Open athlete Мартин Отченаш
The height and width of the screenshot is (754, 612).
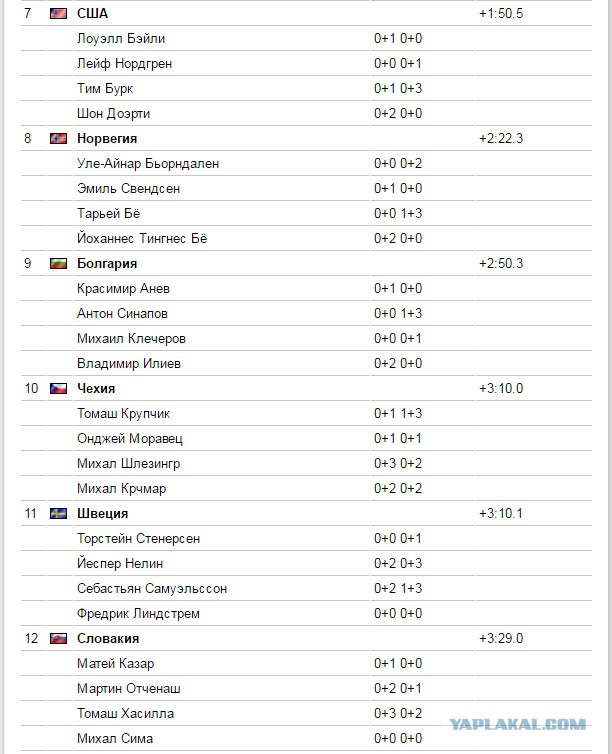pos(129,689)
